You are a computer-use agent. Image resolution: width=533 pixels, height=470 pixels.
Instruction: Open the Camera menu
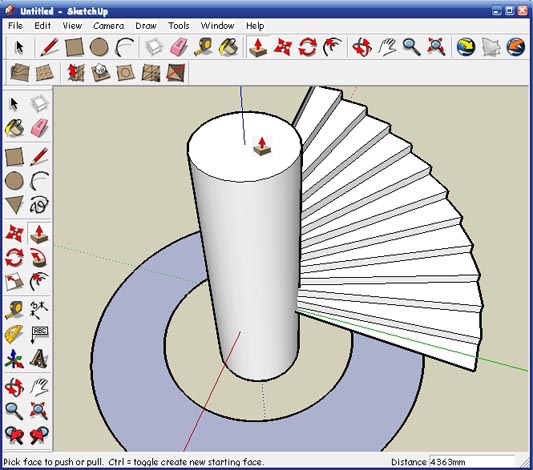[x=108, y=26]
